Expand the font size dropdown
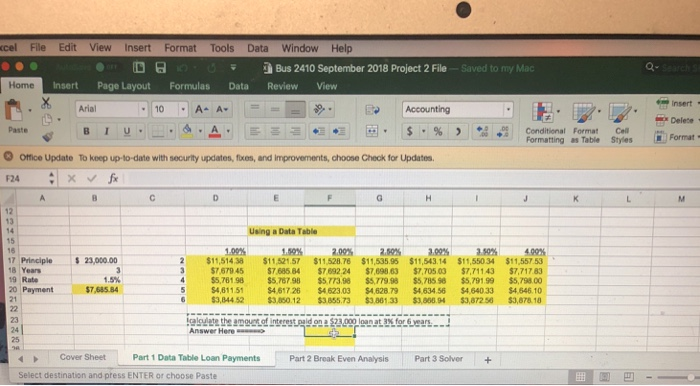 (x=183, y=109)
